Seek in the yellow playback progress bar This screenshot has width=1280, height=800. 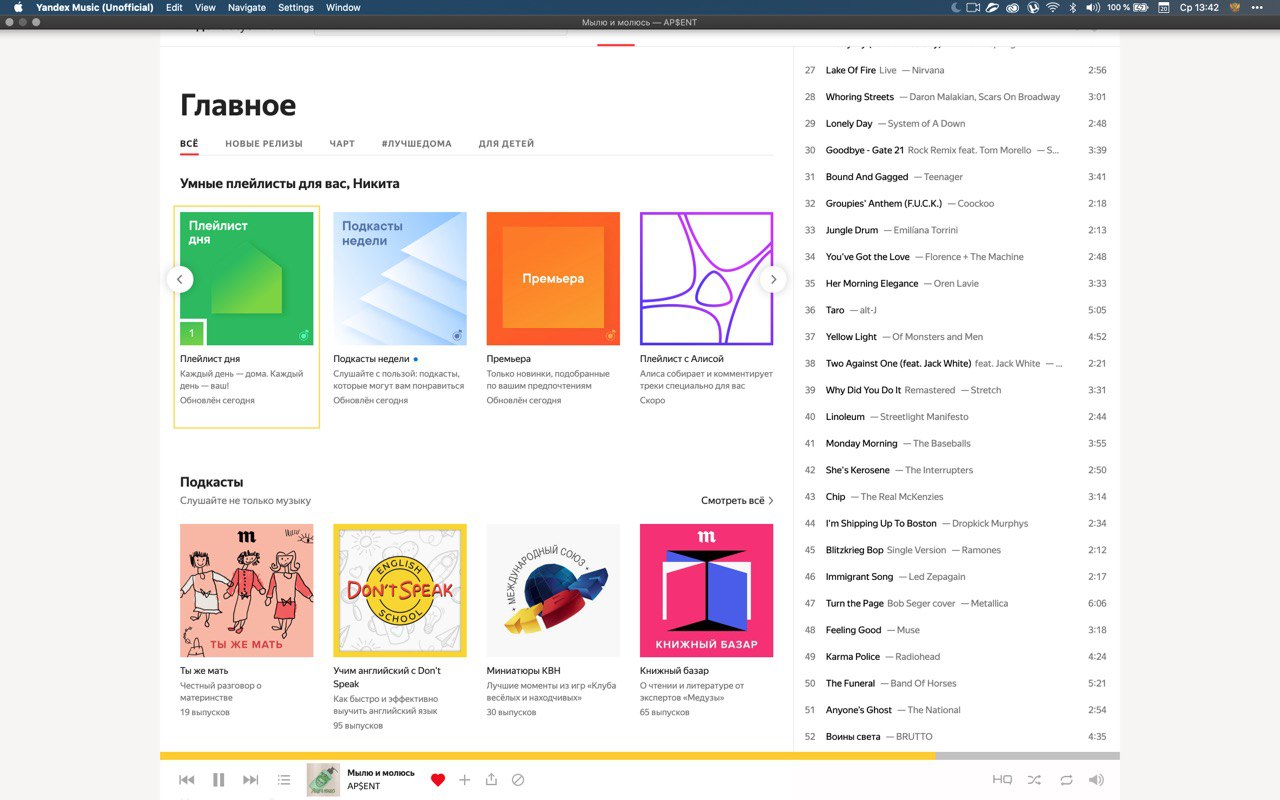(547, 756)
